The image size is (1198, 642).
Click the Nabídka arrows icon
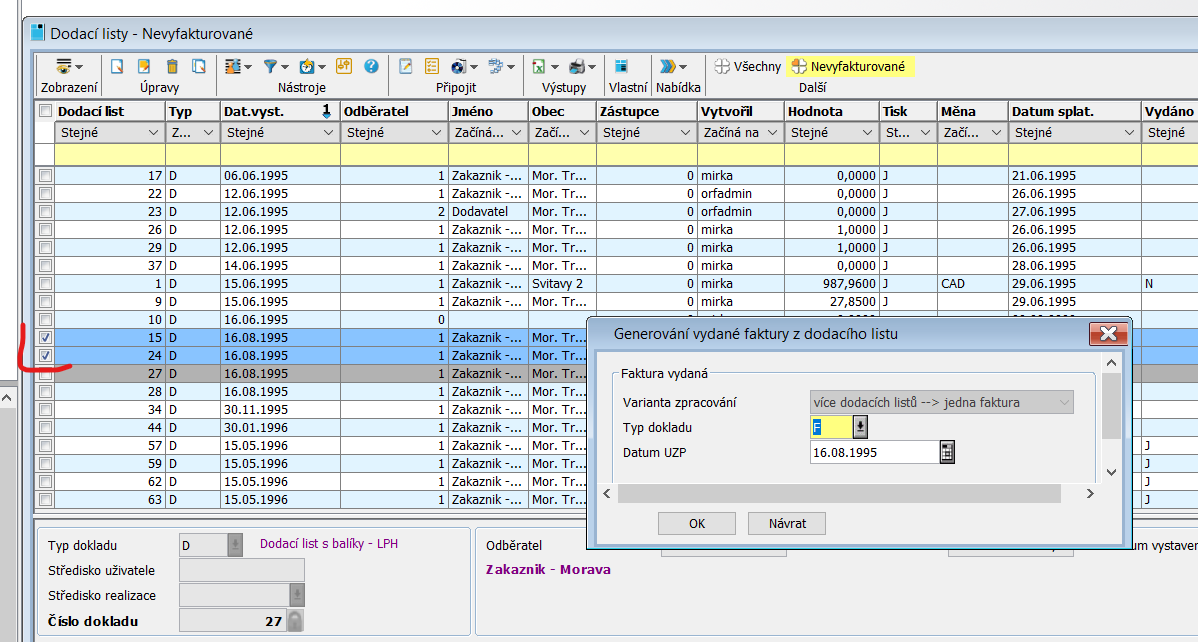[x=668, y=67]
